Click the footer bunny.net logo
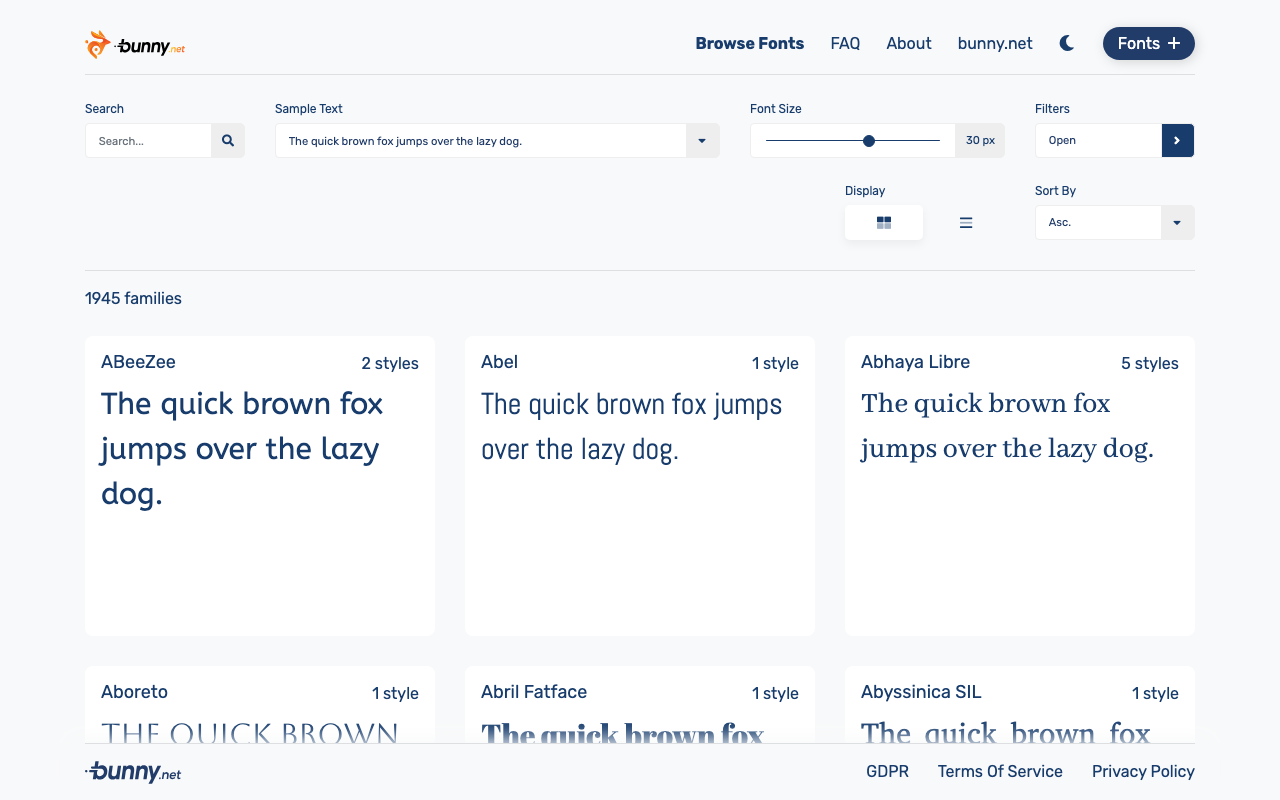 coord(133,772)
